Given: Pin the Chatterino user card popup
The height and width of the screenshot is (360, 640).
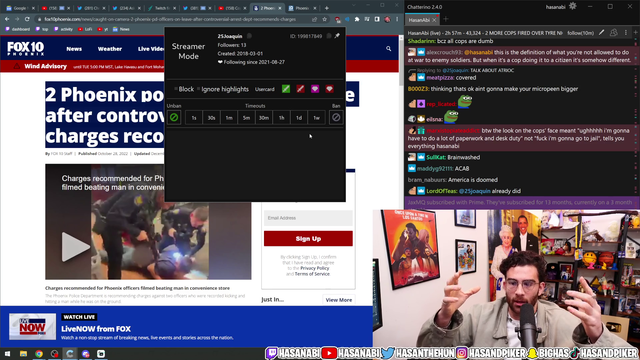Looking at the screenshot, I should [x=337, y=36].
